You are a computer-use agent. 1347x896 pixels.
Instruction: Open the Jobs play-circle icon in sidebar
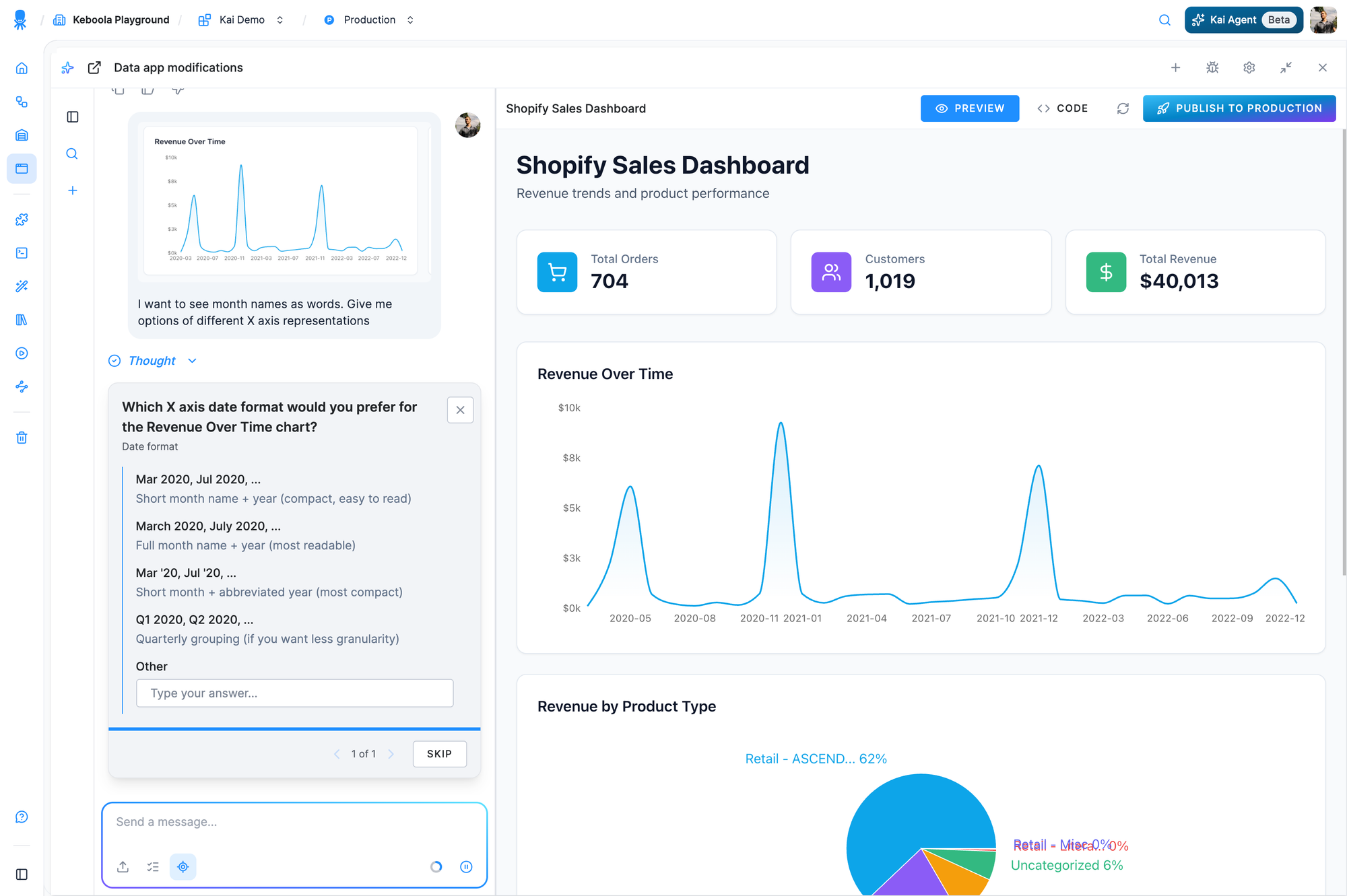pyautogui.click(x=22, y=353)
